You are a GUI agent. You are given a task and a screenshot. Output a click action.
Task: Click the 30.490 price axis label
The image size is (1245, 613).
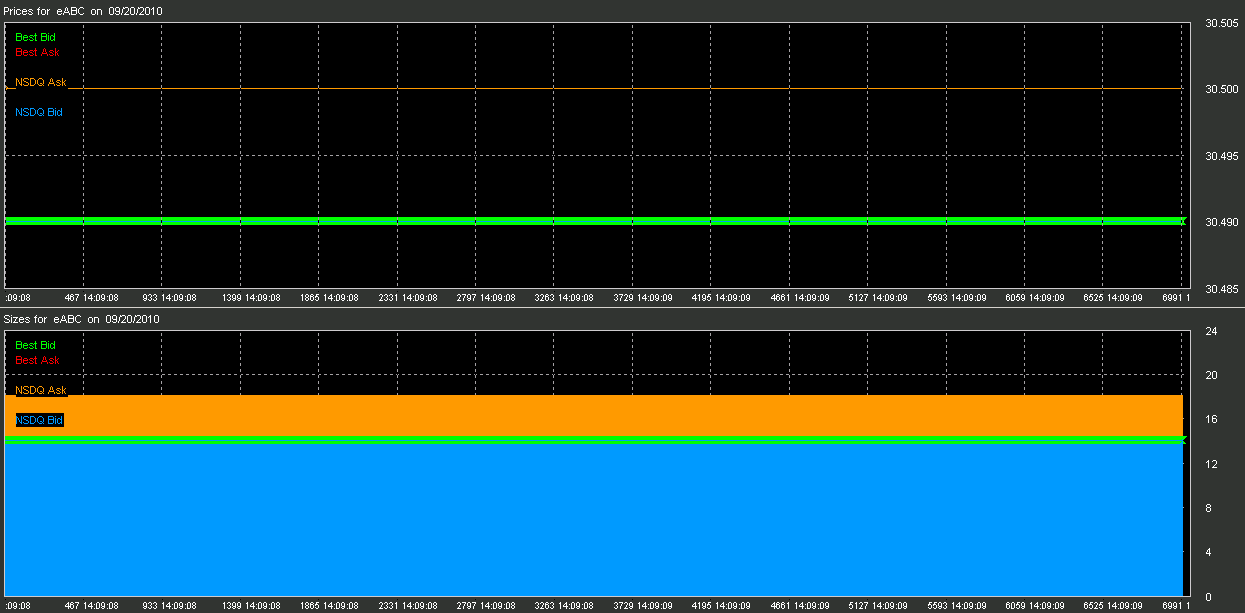point(1223,222)
